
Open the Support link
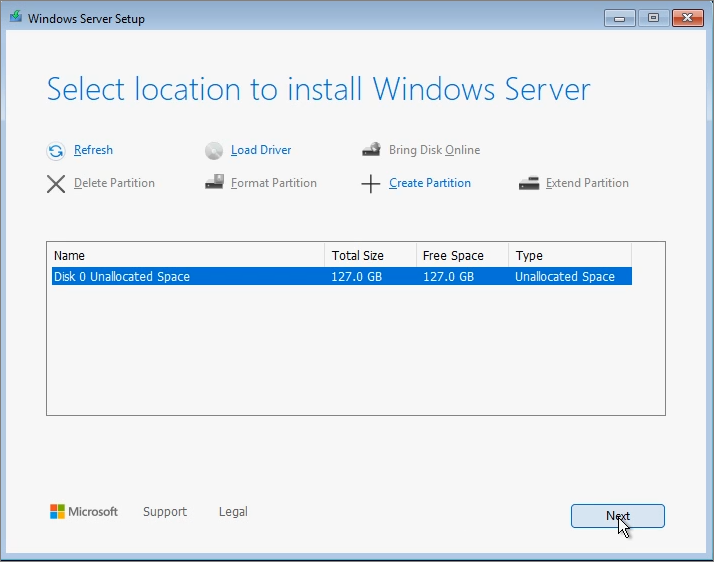tap(165, 511)
